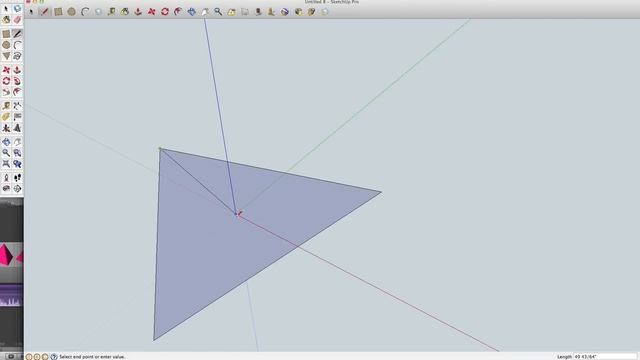This screenshot has height=360, width=640.
Task: Select the Rectangle tool in left palette
Action: (6, 34)
